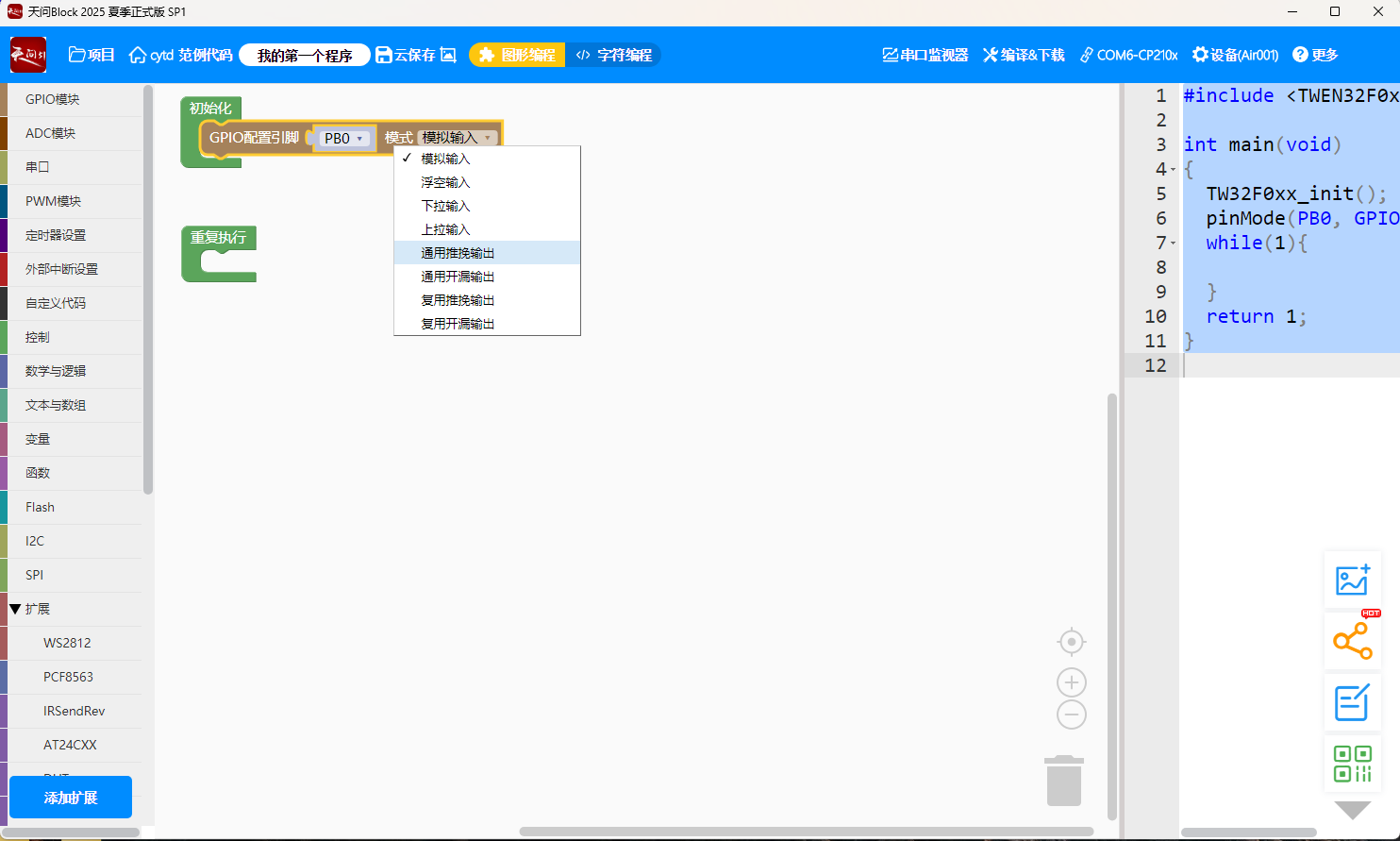
Task: Switch to 图形编程 mode
Action: pos(517,55)
